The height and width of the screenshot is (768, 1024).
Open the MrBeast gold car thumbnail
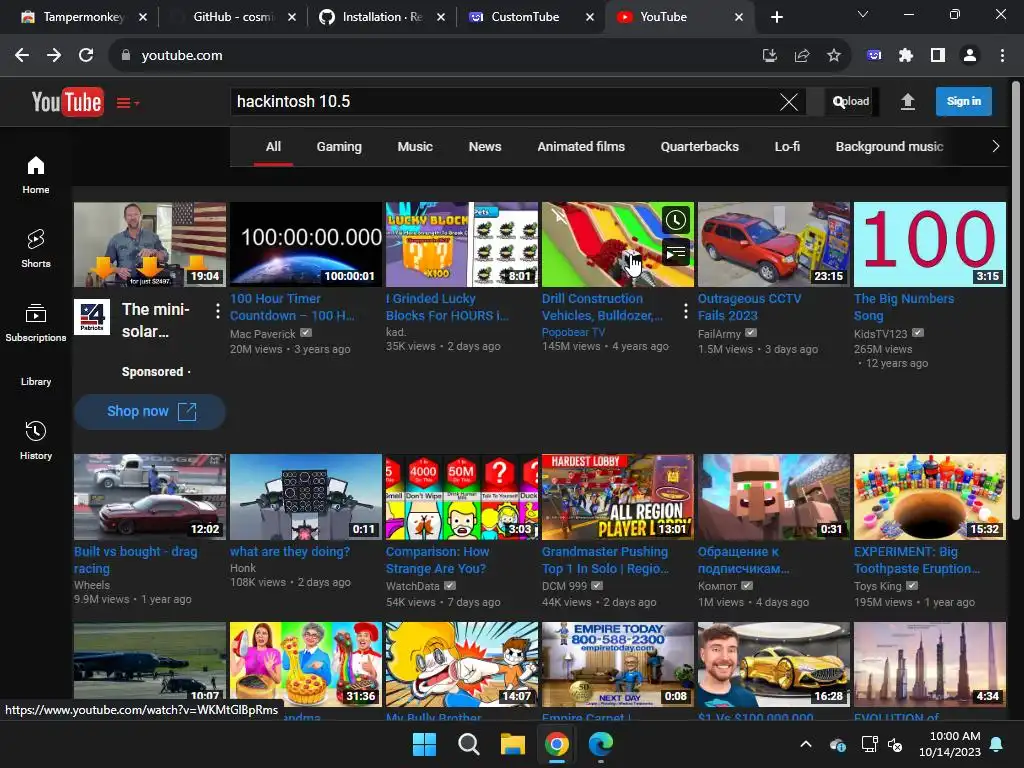(774, 664)
